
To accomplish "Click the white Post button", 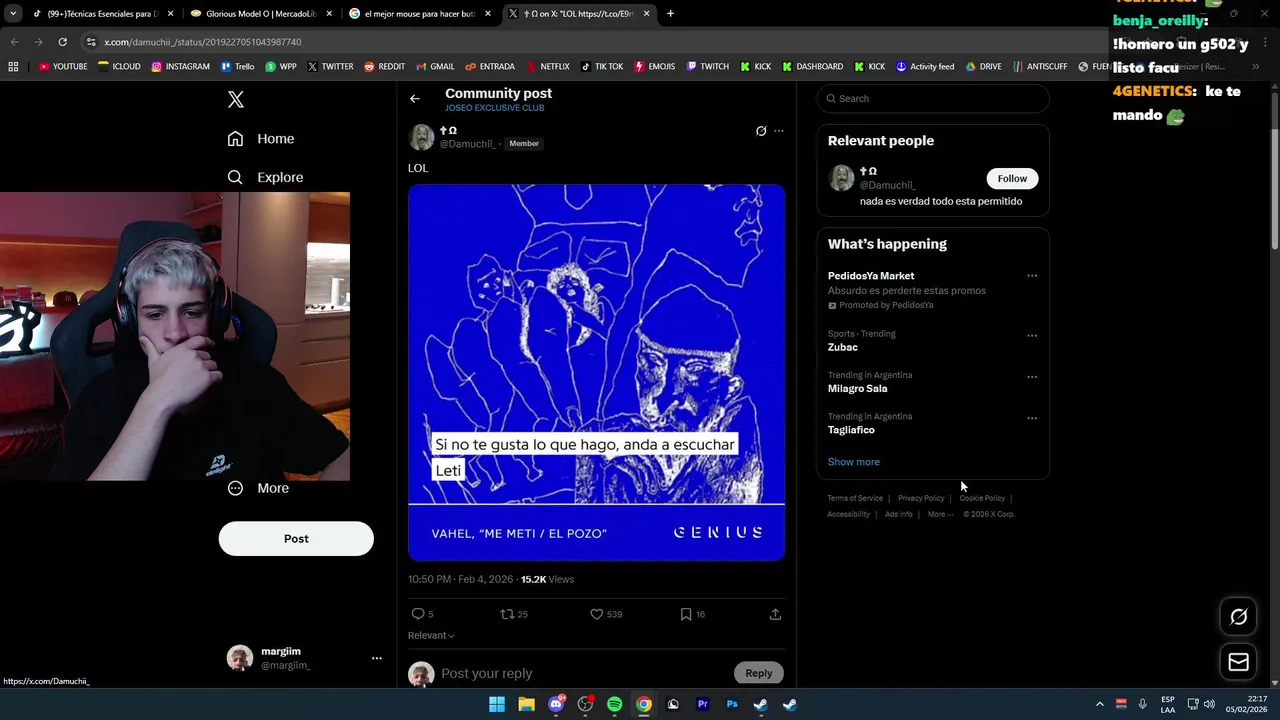I will click(296, 538).
